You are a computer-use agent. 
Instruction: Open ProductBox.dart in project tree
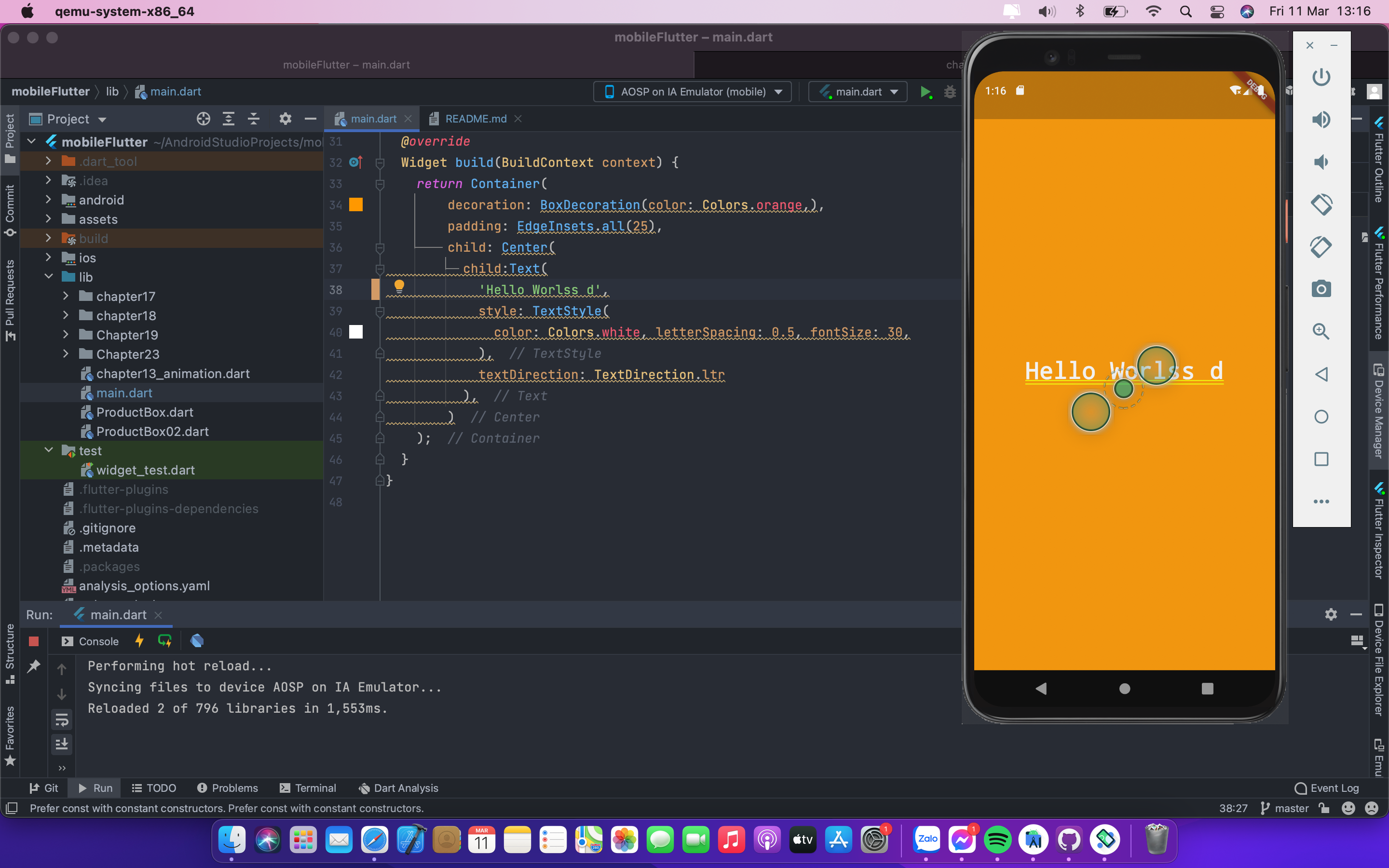144,412
